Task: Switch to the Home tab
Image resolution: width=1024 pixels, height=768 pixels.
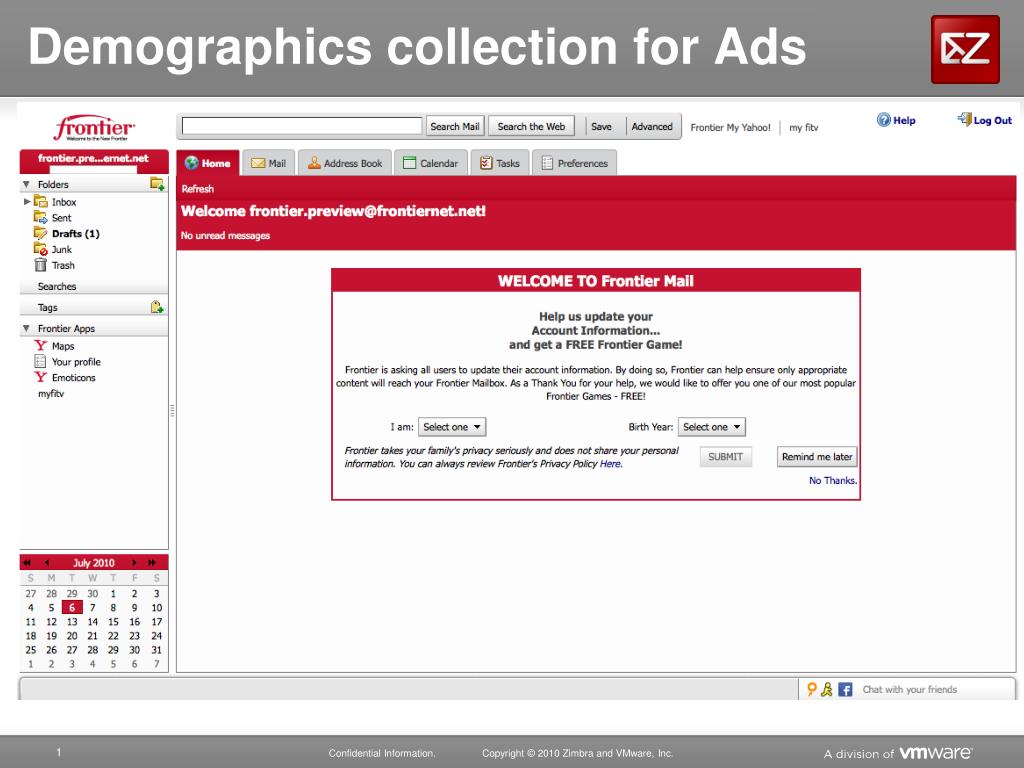Action: click(x=208, y=163)
